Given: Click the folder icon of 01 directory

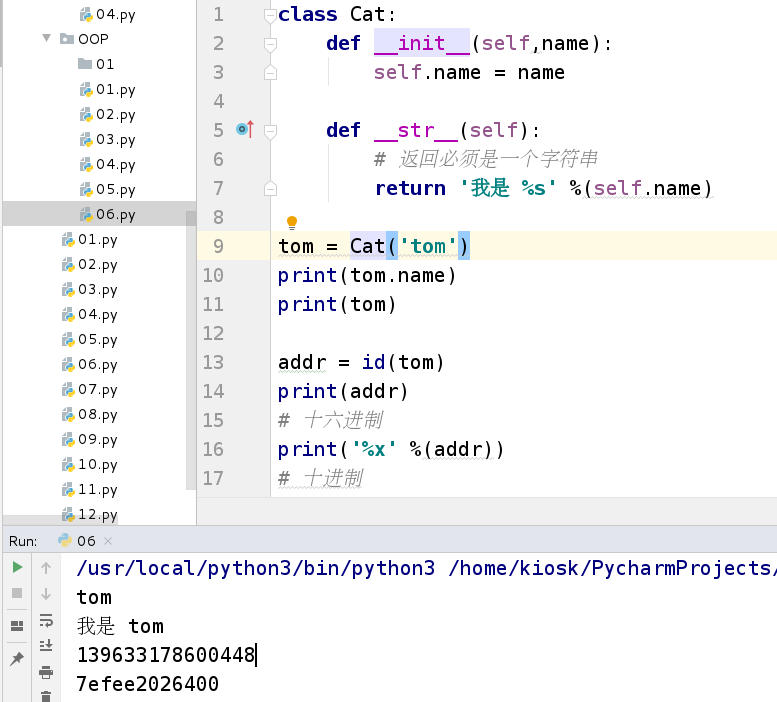Looking at the screenshot, I should 85,63.
